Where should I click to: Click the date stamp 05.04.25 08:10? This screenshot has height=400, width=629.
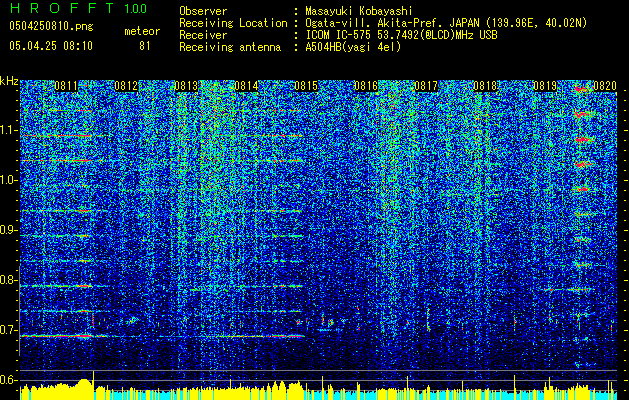(51, 46)
